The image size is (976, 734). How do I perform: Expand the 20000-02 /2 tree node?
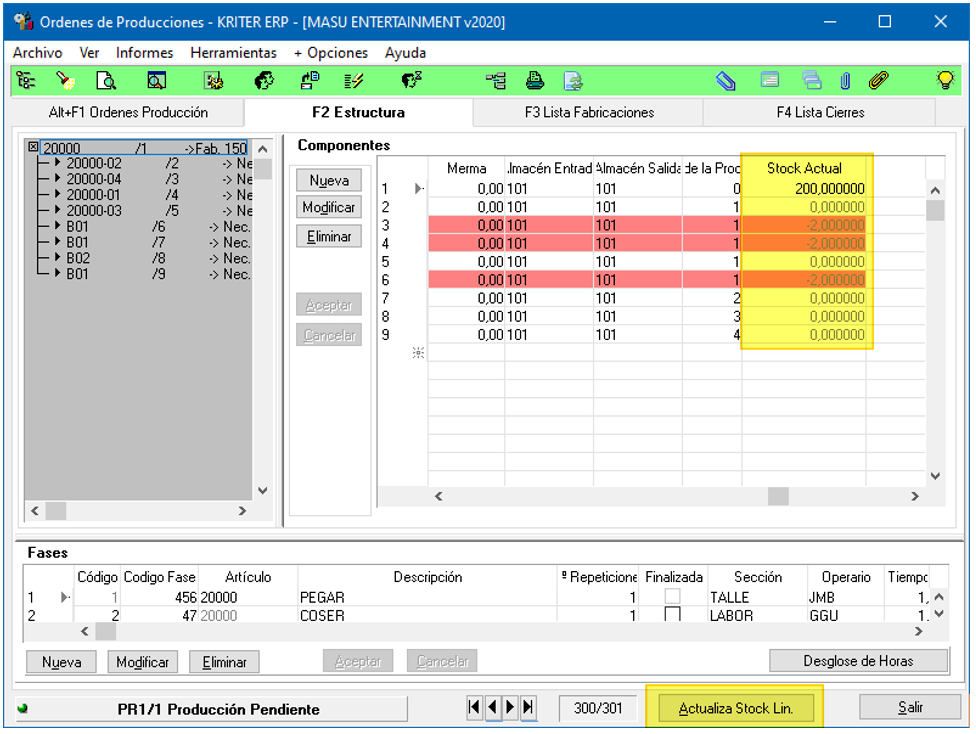(57, 162)
